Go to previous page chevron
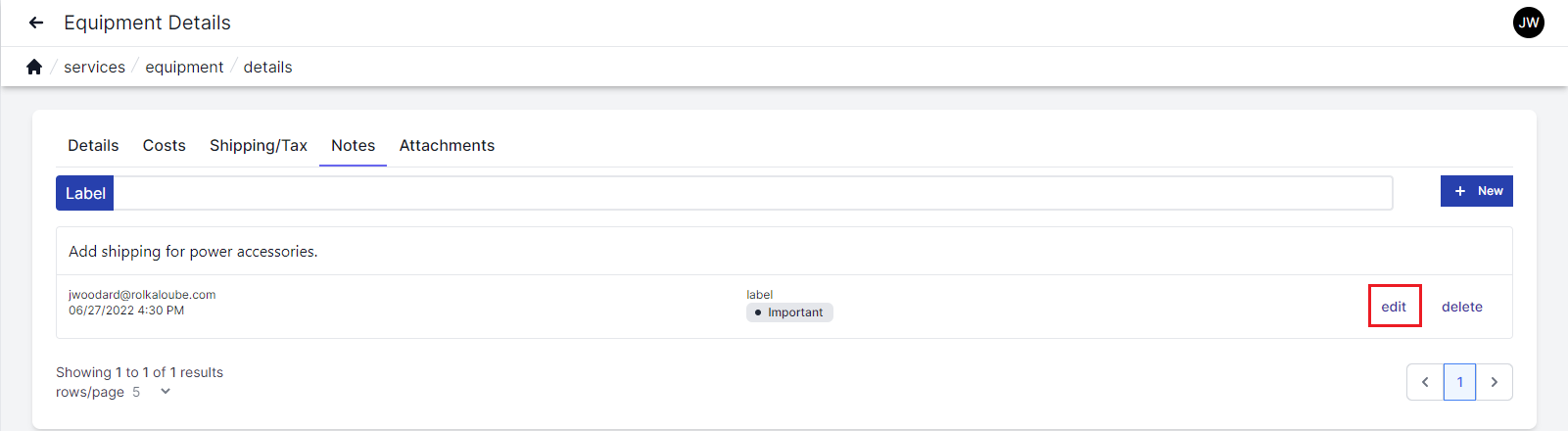The image size is (1568, 431). 1425,382
